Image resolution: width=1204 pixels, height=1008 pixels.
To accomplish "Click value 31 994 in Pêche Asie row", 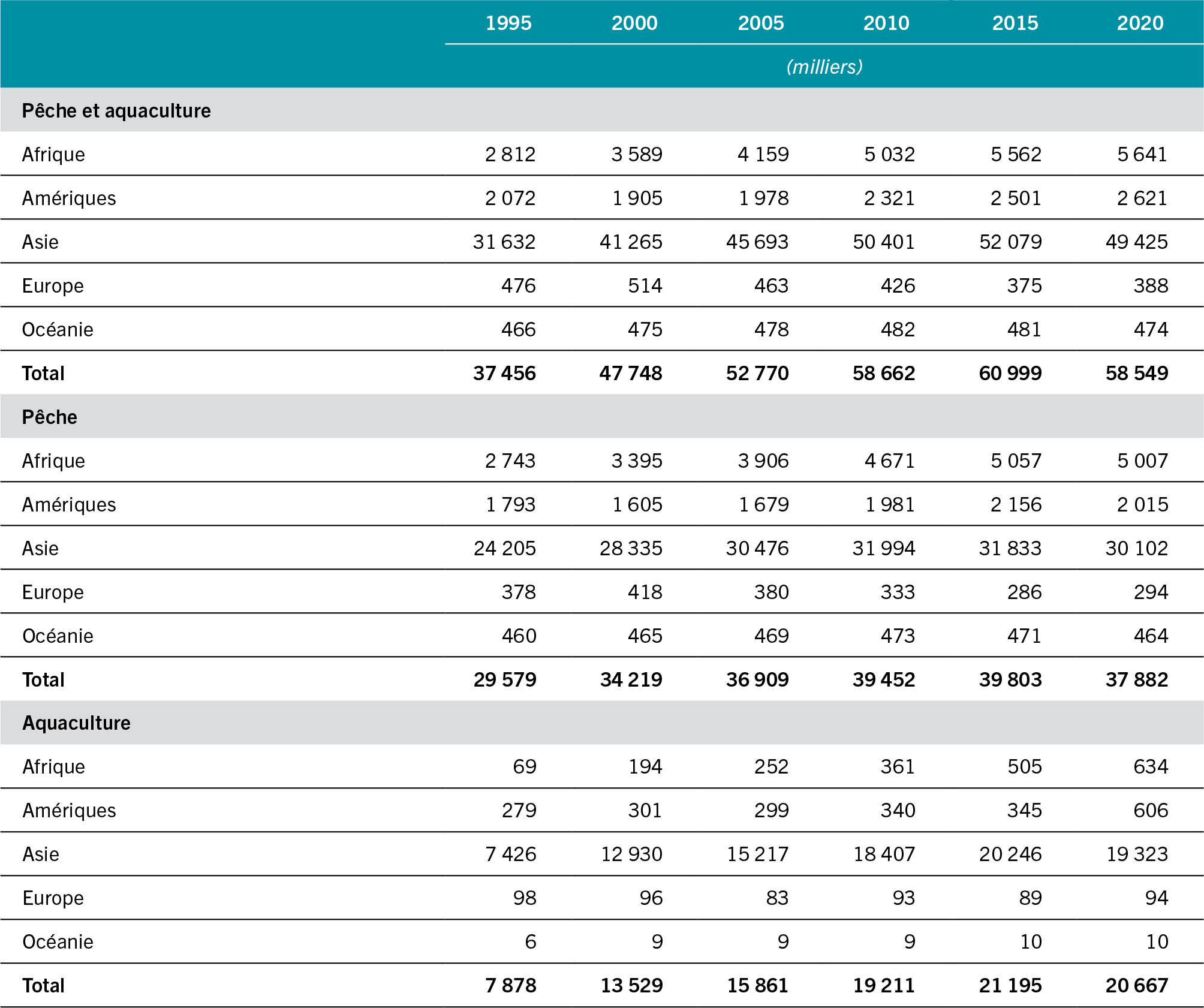I will pos(884,549).
